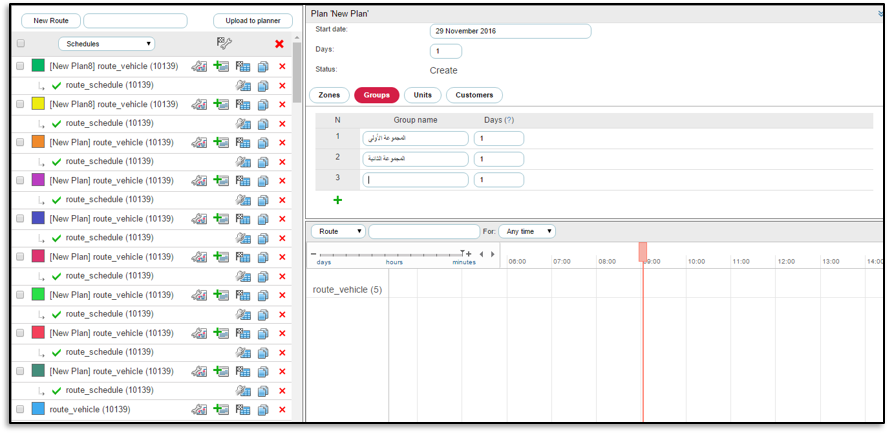
Task: Zoom in timeline with plus button
Action: coord(468,254)
